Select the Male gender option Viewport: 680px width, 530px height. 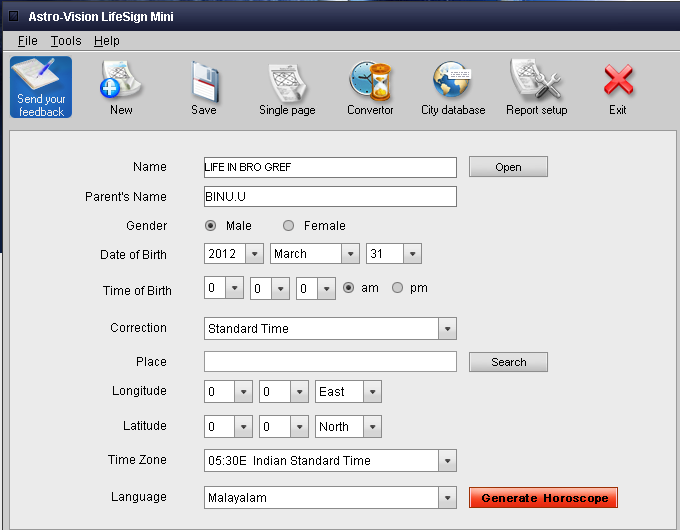tap(210, 226)
